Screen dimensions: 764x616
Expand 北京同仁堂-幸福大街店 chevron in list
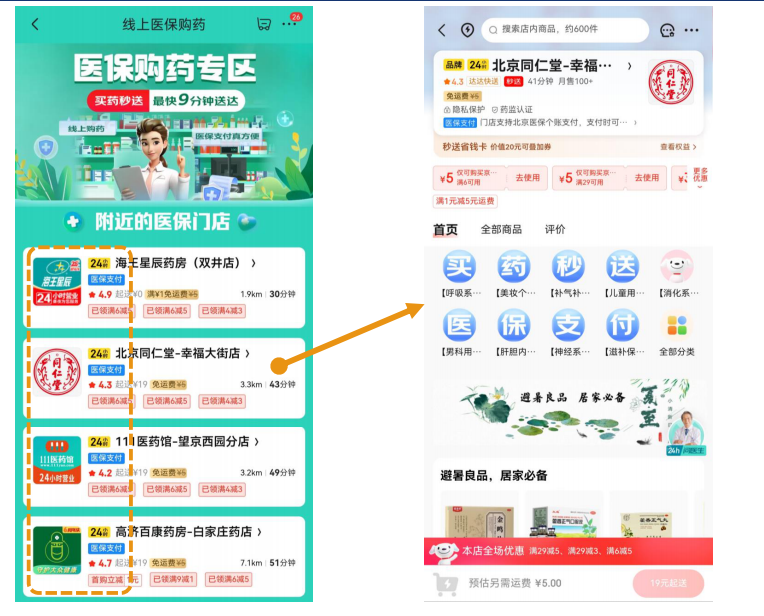248,353
